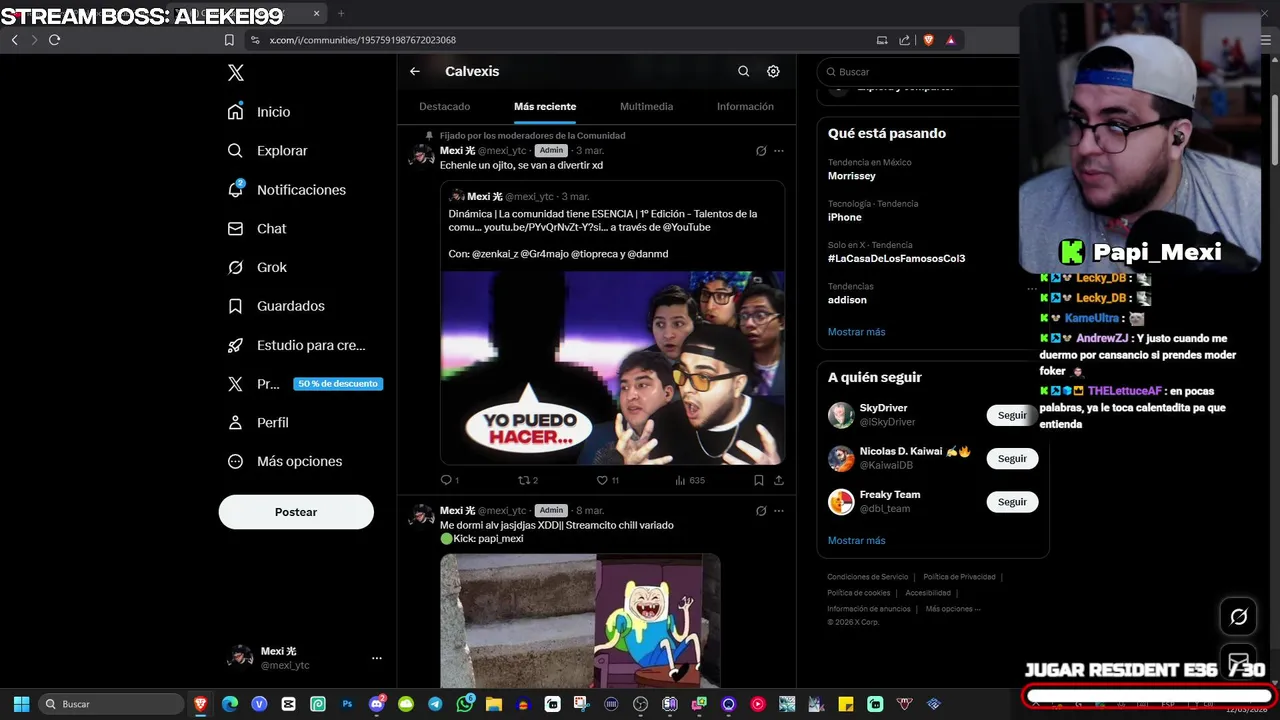The image size is (1280, 720).
Task: Click Grok icon on 8 mar. post
Action: coord(761,511)
